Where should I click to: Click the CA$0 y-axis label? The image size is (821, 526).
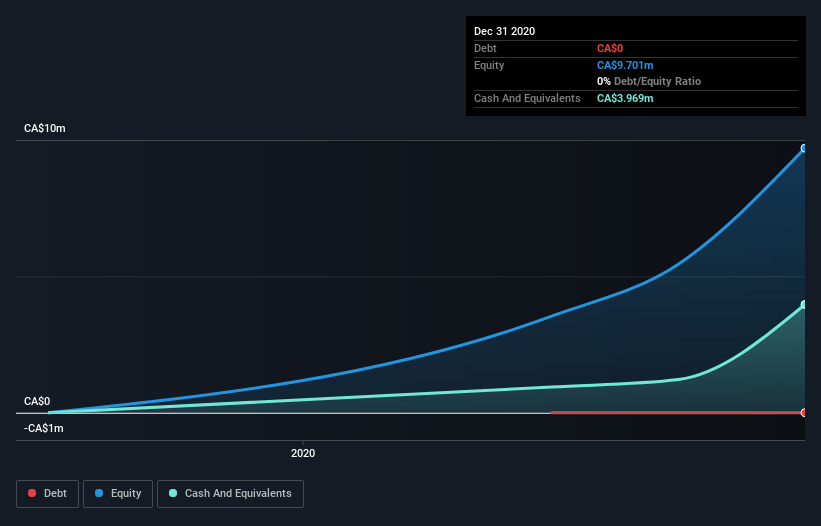37,401
